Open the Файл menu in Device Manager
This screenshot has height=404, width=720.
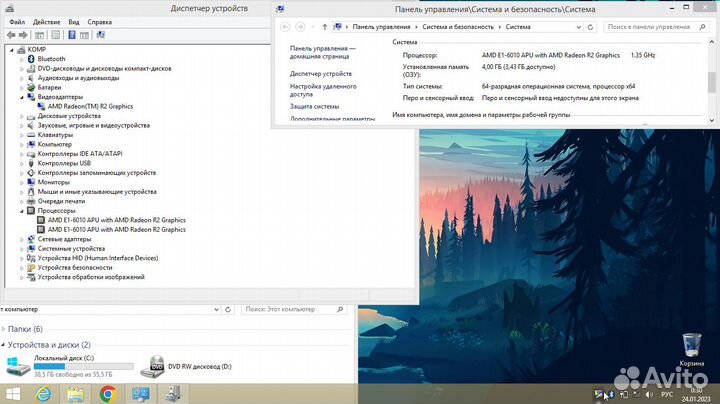17,22
